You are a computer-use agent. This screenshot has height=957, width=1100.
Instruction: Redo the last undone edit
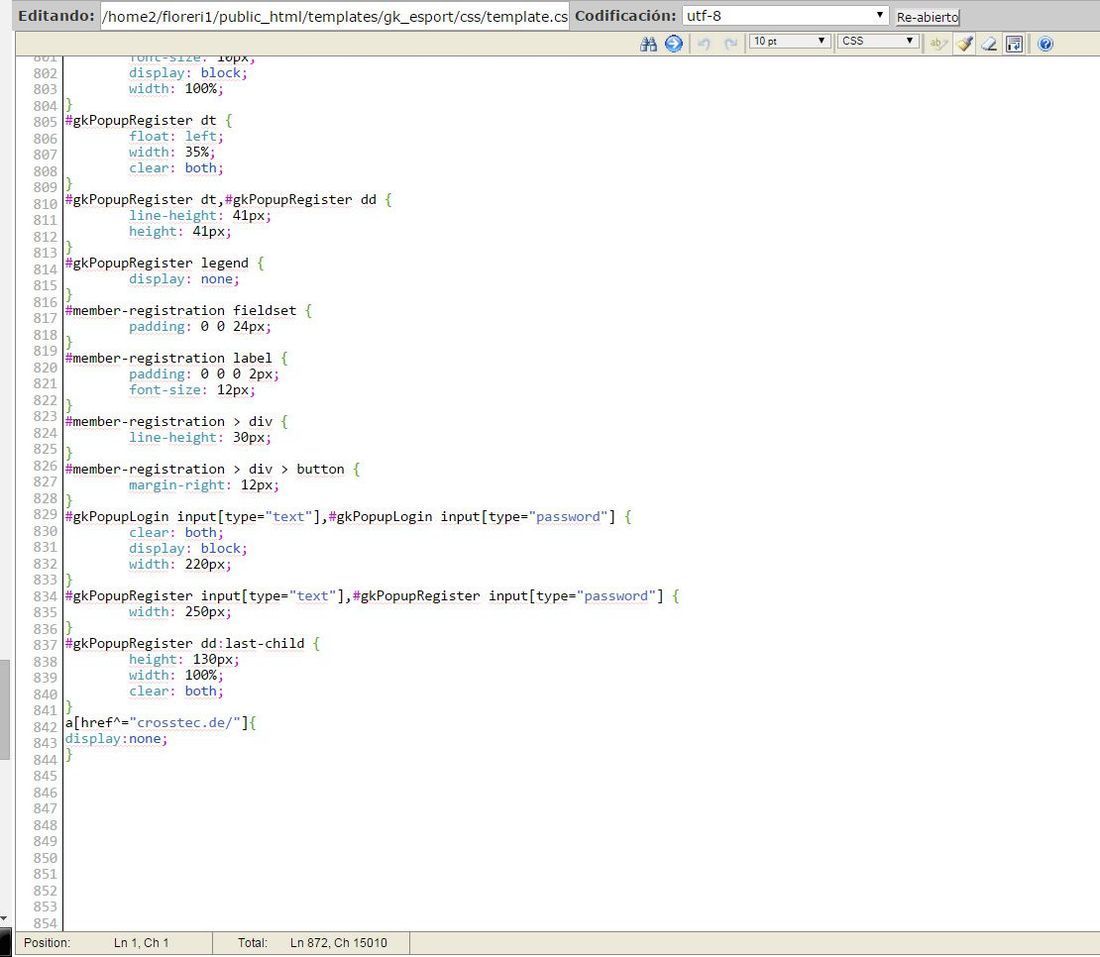[730, 44]
